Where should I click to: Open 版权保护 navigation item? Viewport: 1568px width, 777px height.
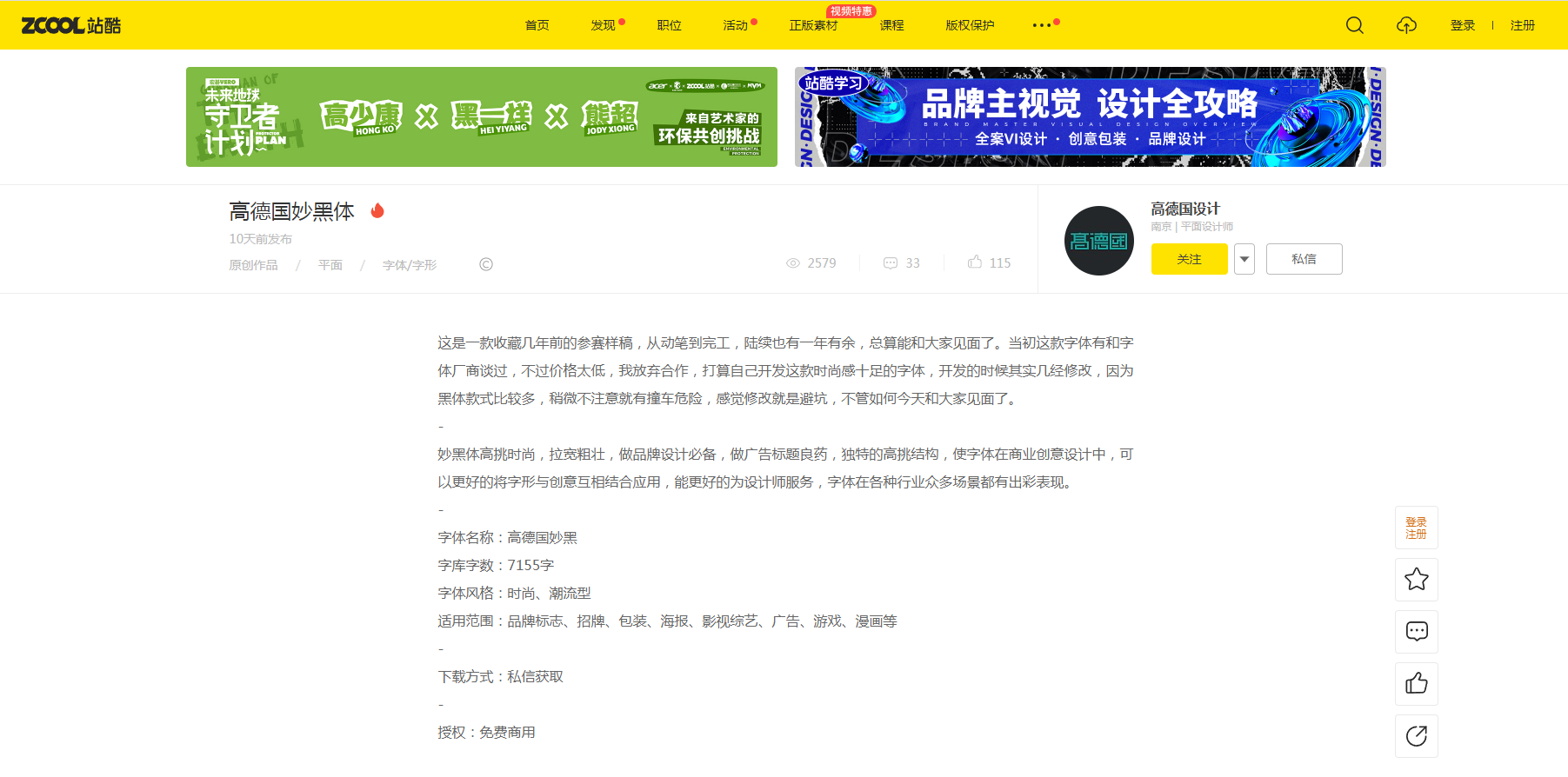tap(971, 25)
